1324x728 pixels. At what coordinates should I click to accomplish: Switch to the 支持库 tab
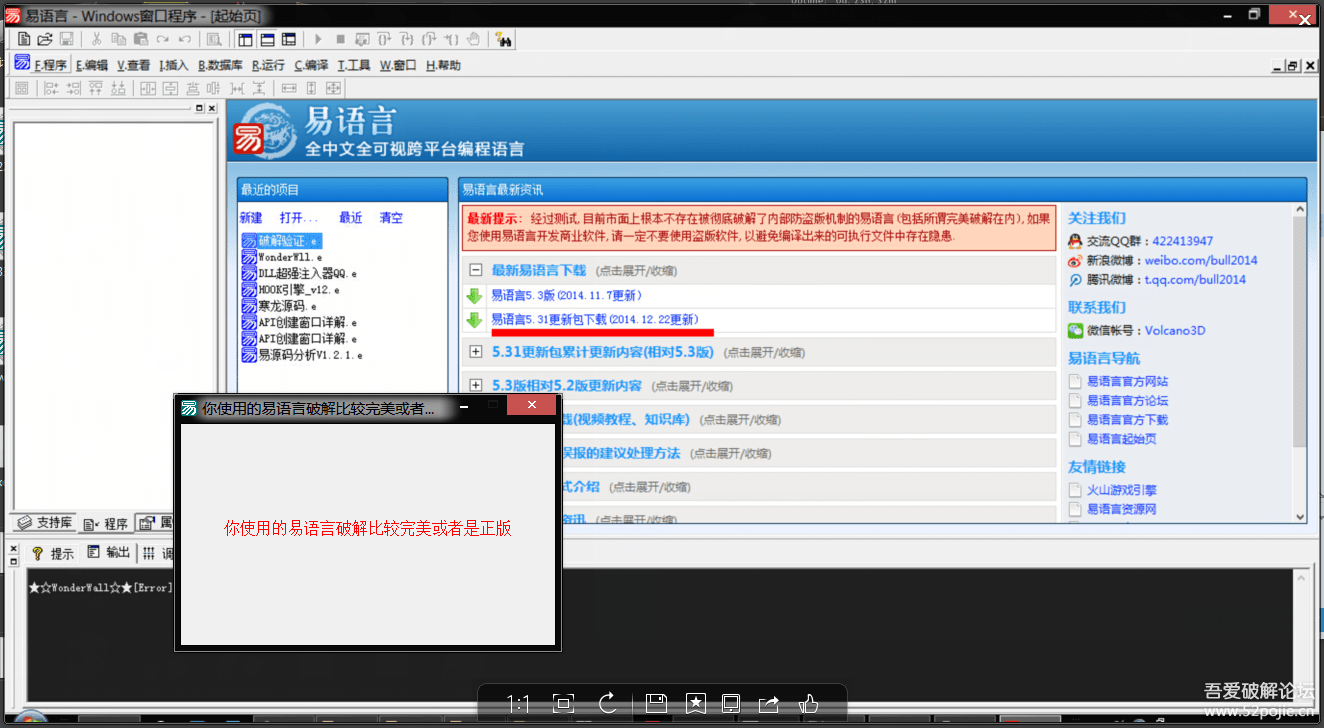click(42, 522)
